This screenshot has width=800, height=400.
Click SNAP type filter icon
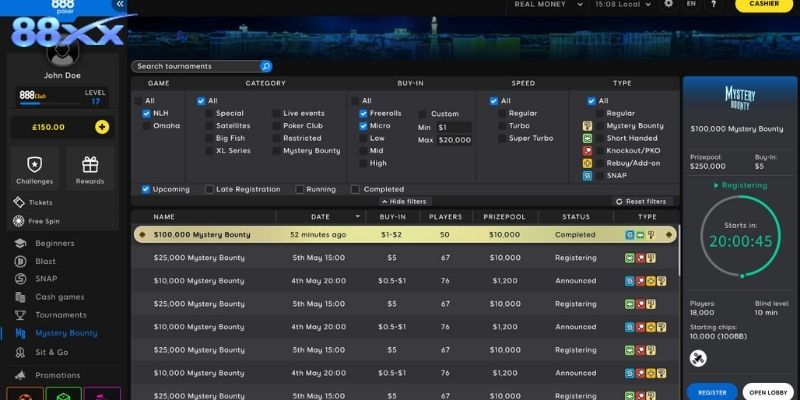coord(587,176)
